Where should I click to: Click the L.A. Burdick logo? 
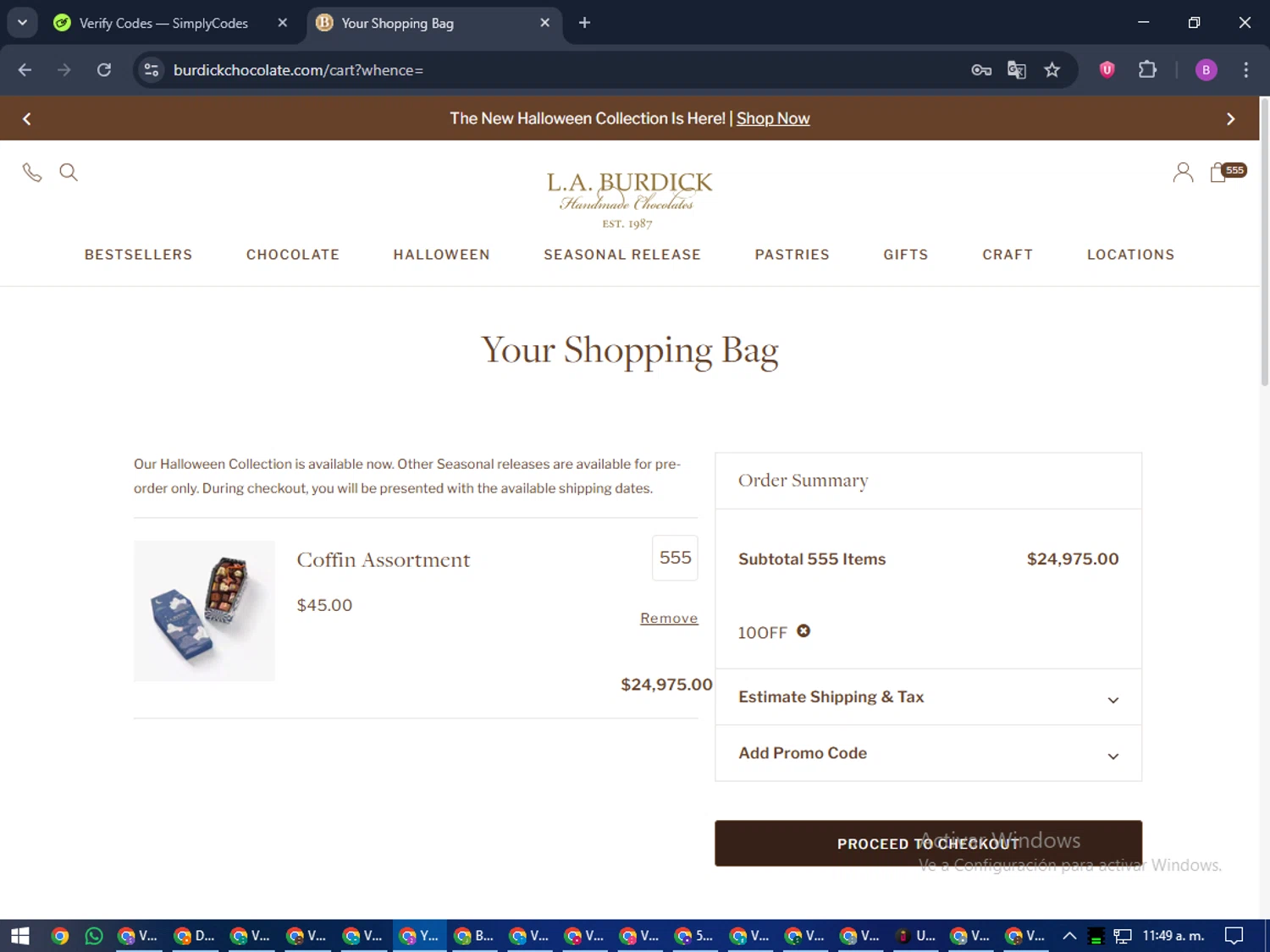(629, 199)
